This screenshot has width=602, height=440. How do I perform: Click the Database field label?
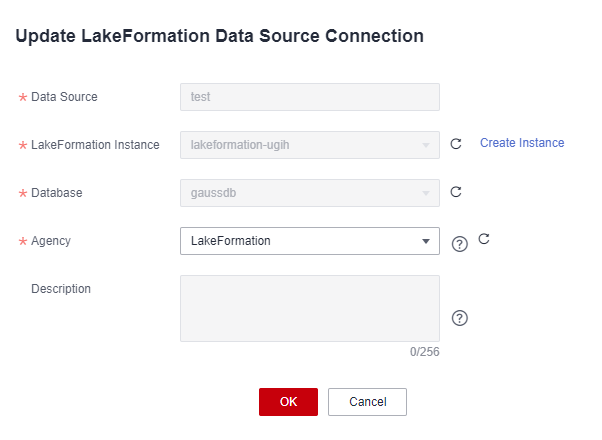click(x=57, y=193)
